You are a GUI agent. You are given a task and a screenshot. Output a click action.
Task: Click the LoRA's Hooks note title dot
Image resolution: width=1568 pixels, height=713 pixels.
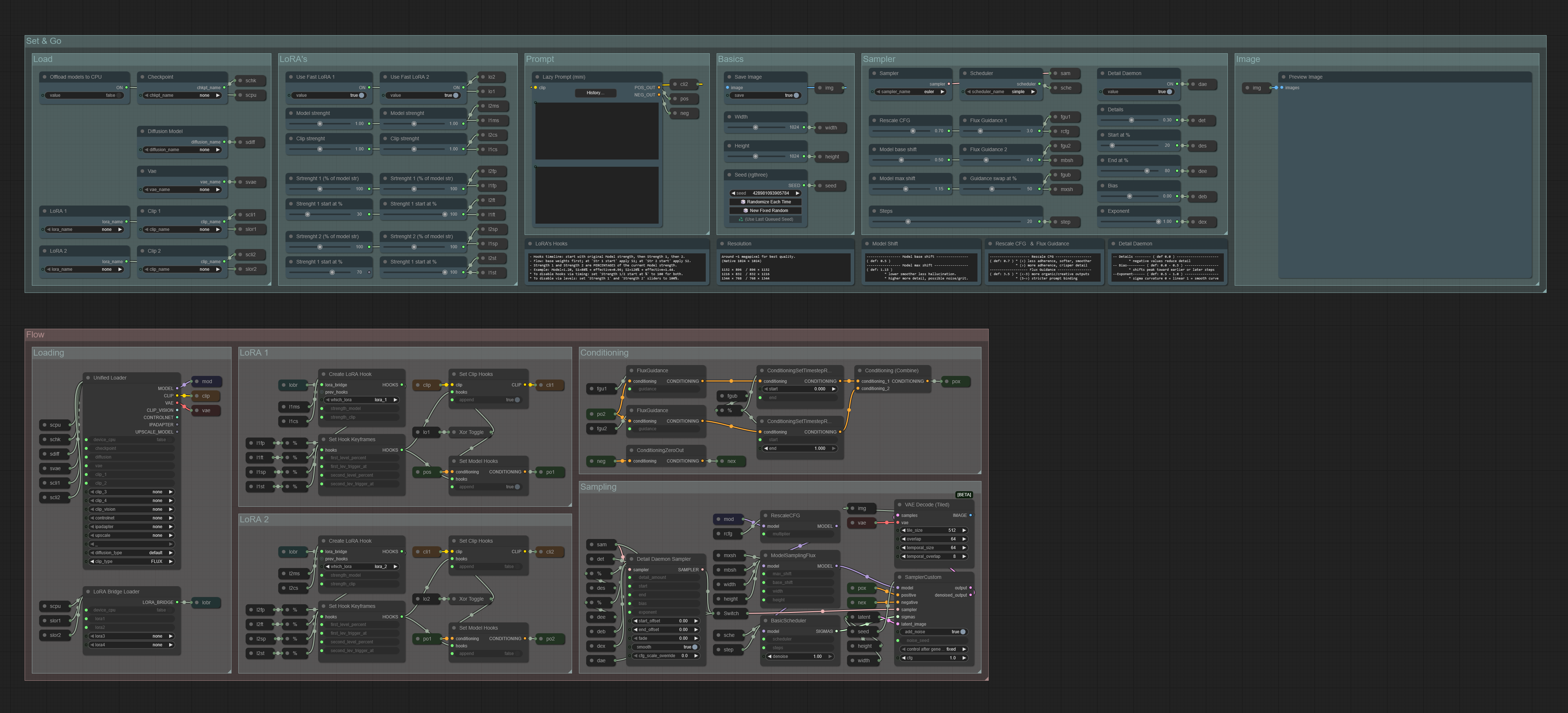pos(530,244)
